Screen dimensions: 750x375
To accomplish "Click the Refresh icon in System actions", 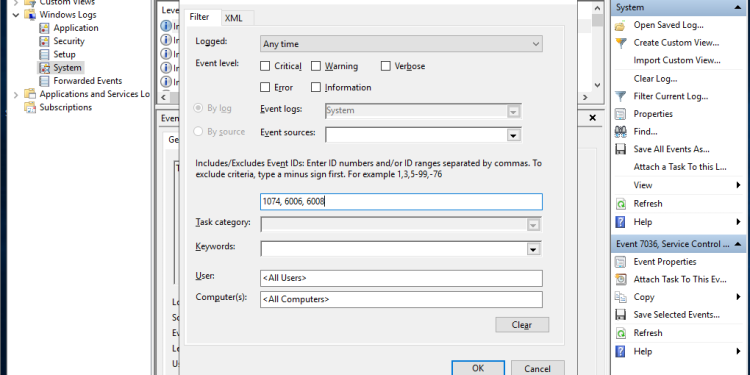I will pos(620,204).
